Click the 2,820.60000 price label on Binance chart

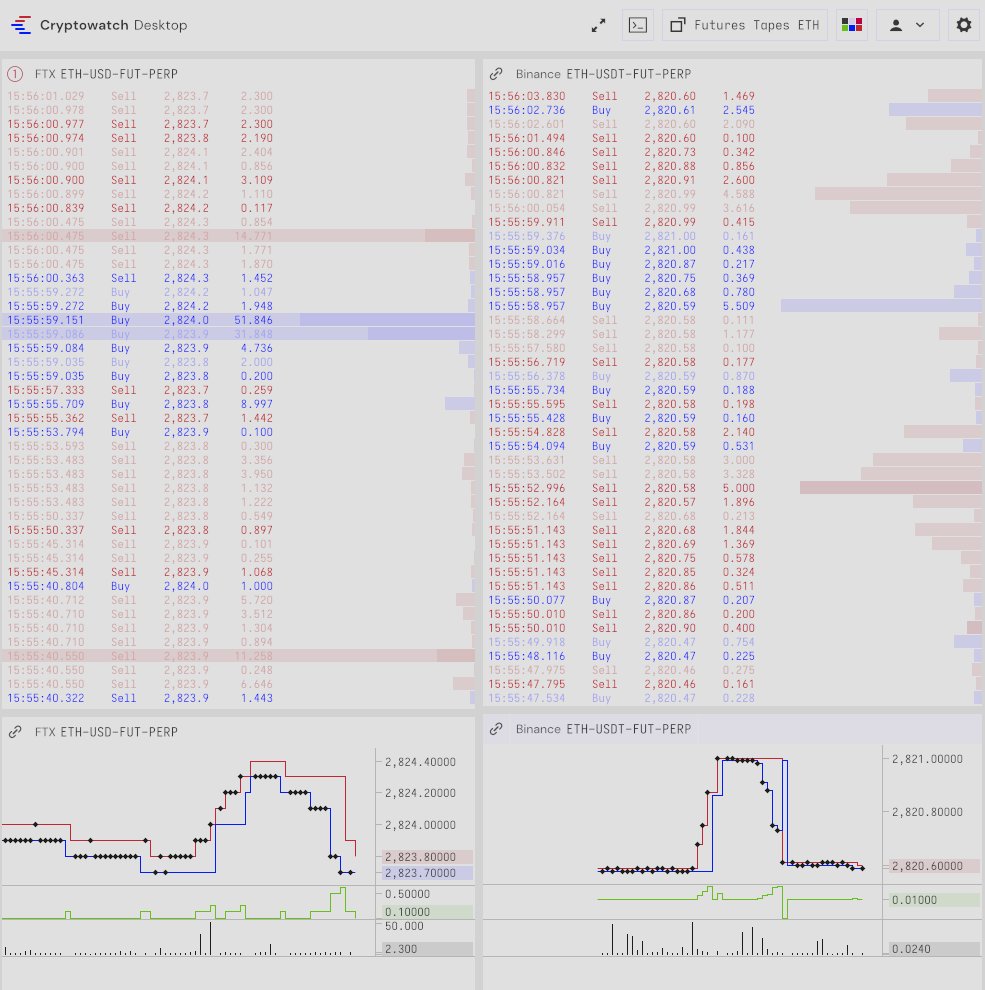(934, 866)
